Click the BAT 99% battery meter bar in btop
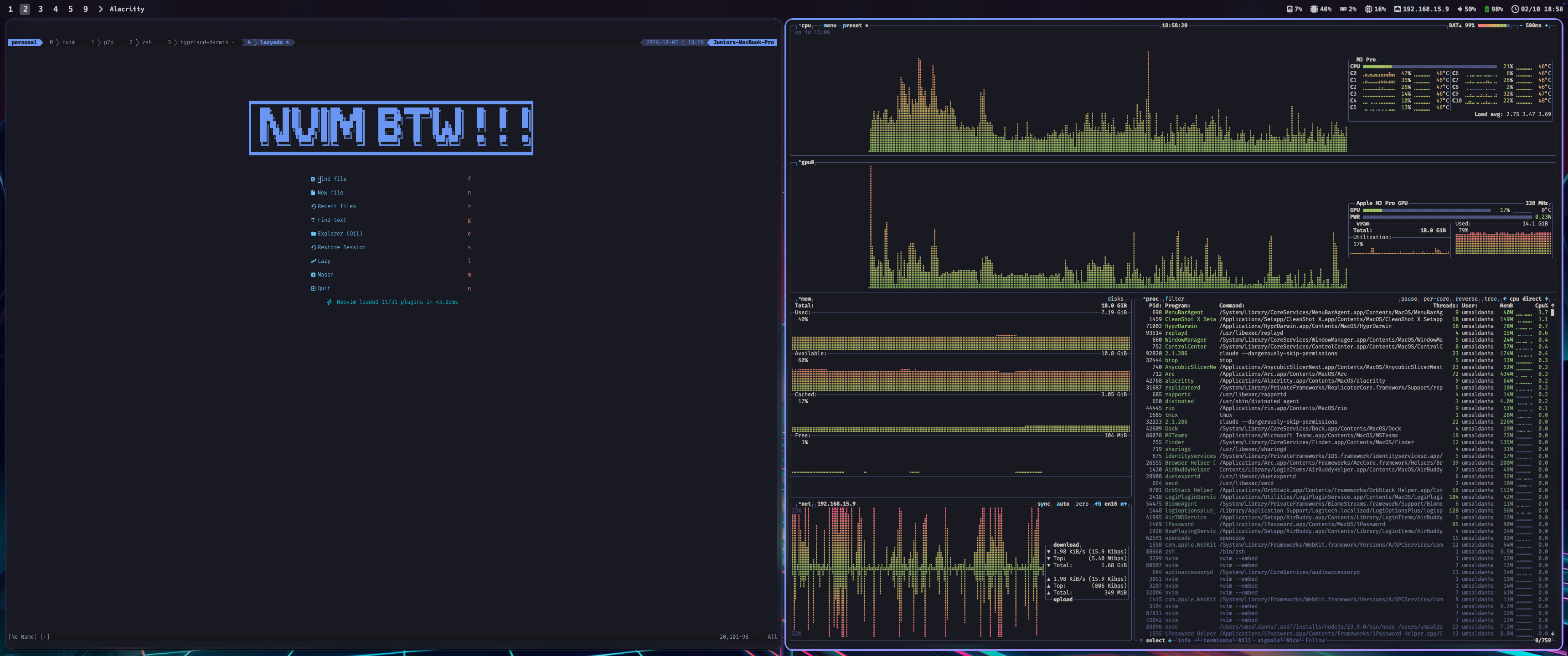The image size is (1568, 656). coord(1494,26)
